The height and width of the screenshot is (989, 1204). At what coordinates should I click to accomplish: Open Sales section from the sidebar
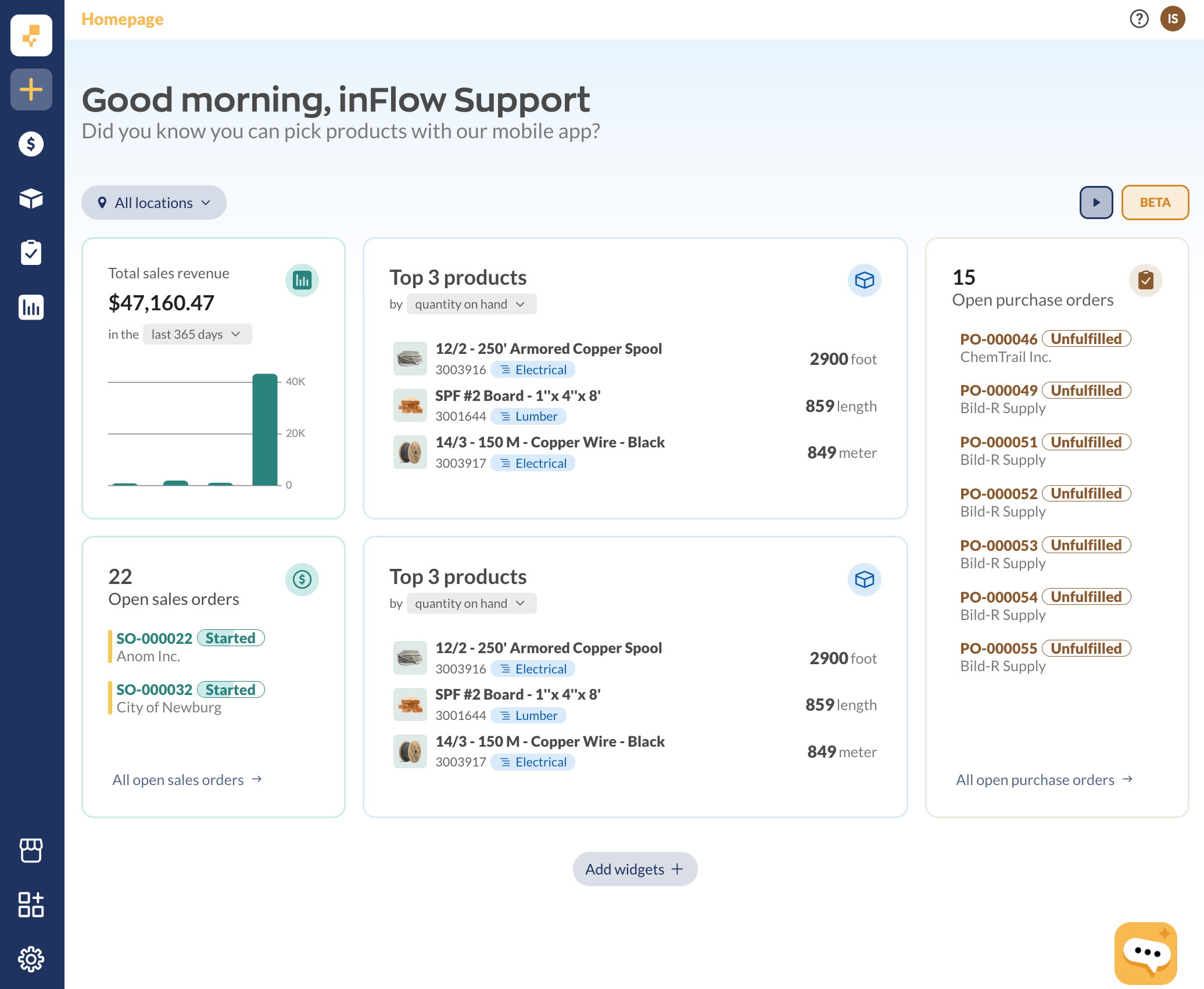31,144
